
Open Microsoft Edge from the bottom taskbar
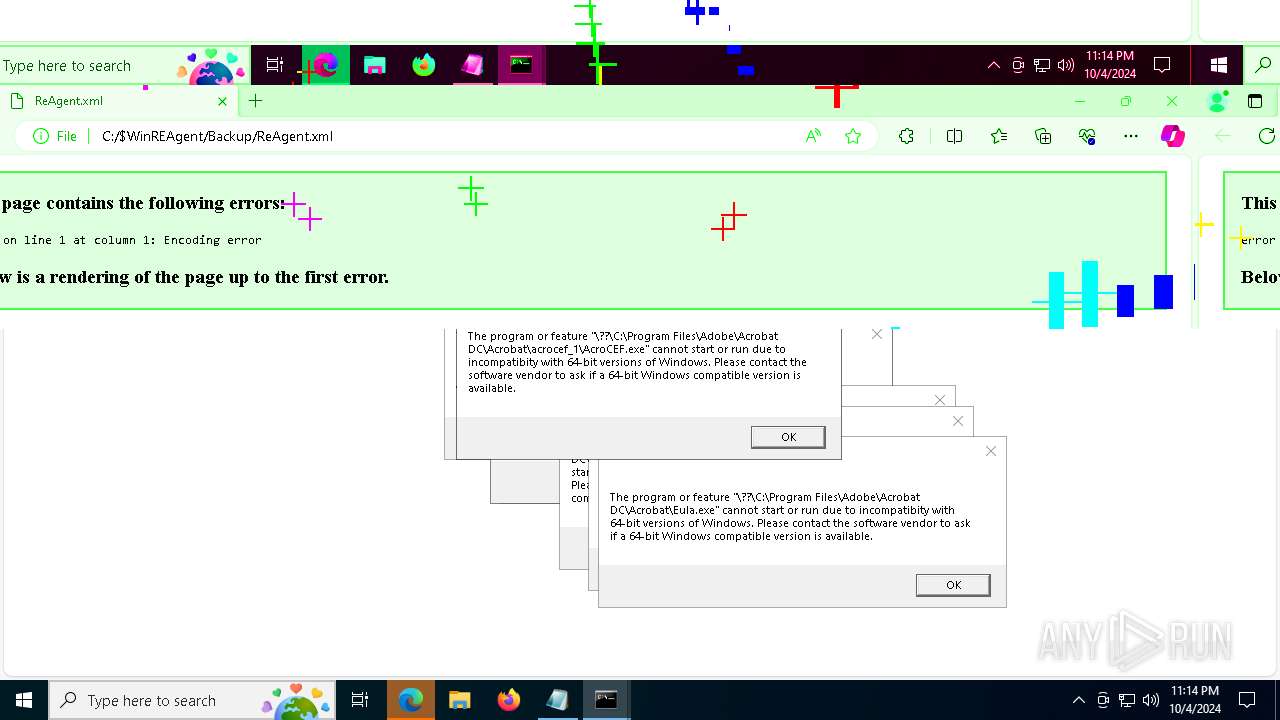coord(410,700)
